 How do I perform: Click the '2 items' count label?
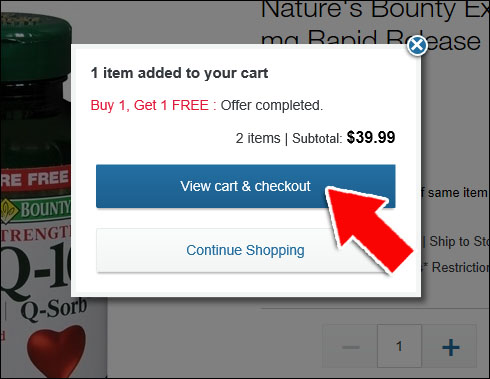[x=258, y=138]
